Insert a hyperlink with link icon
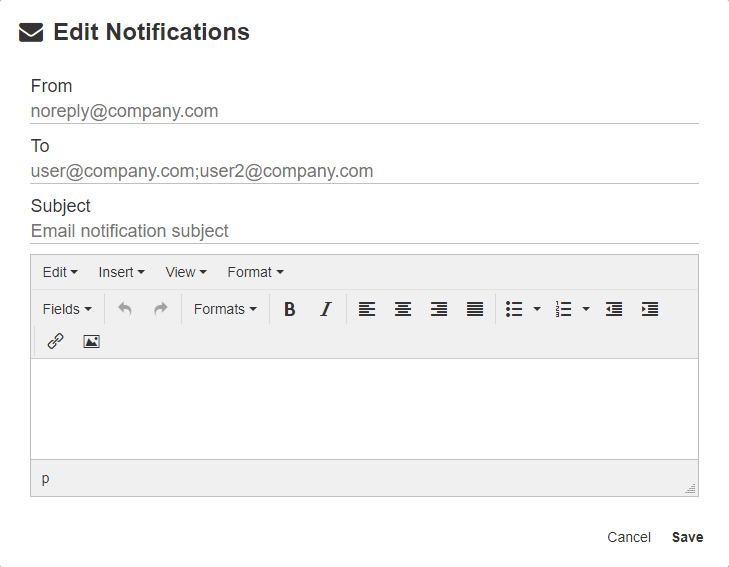This screenshot has width=729, height=567. (x=56, y=341)
